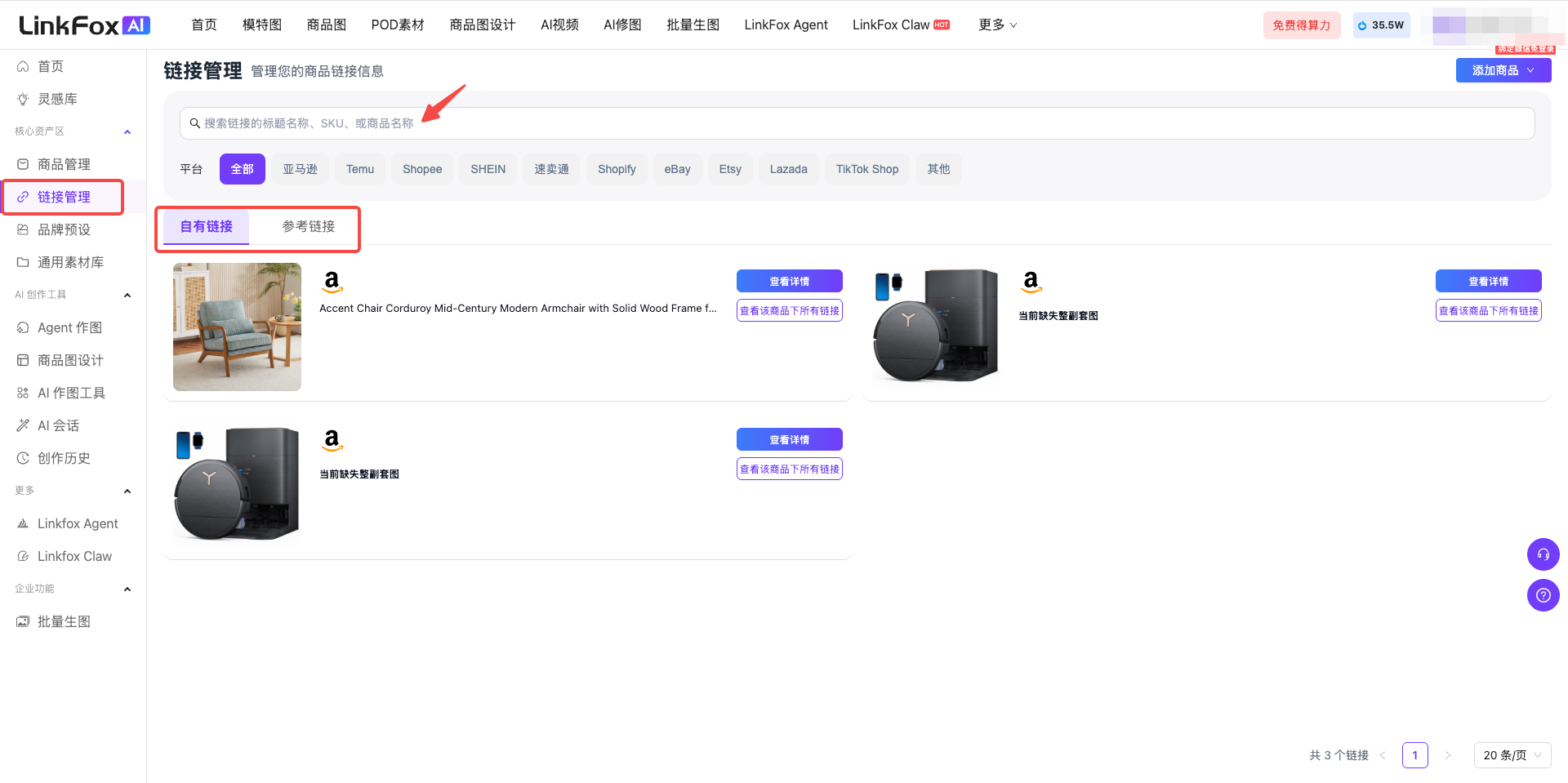Collapse the 企业功能 sidebar section
Viewport: 1568px width, 783px height.
[127, 589]
